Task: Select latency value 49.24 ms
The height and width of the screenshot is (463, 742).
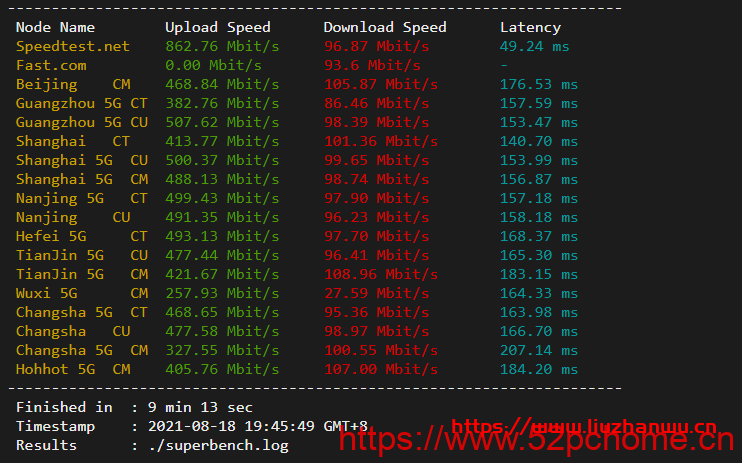Action: point(534,46)
